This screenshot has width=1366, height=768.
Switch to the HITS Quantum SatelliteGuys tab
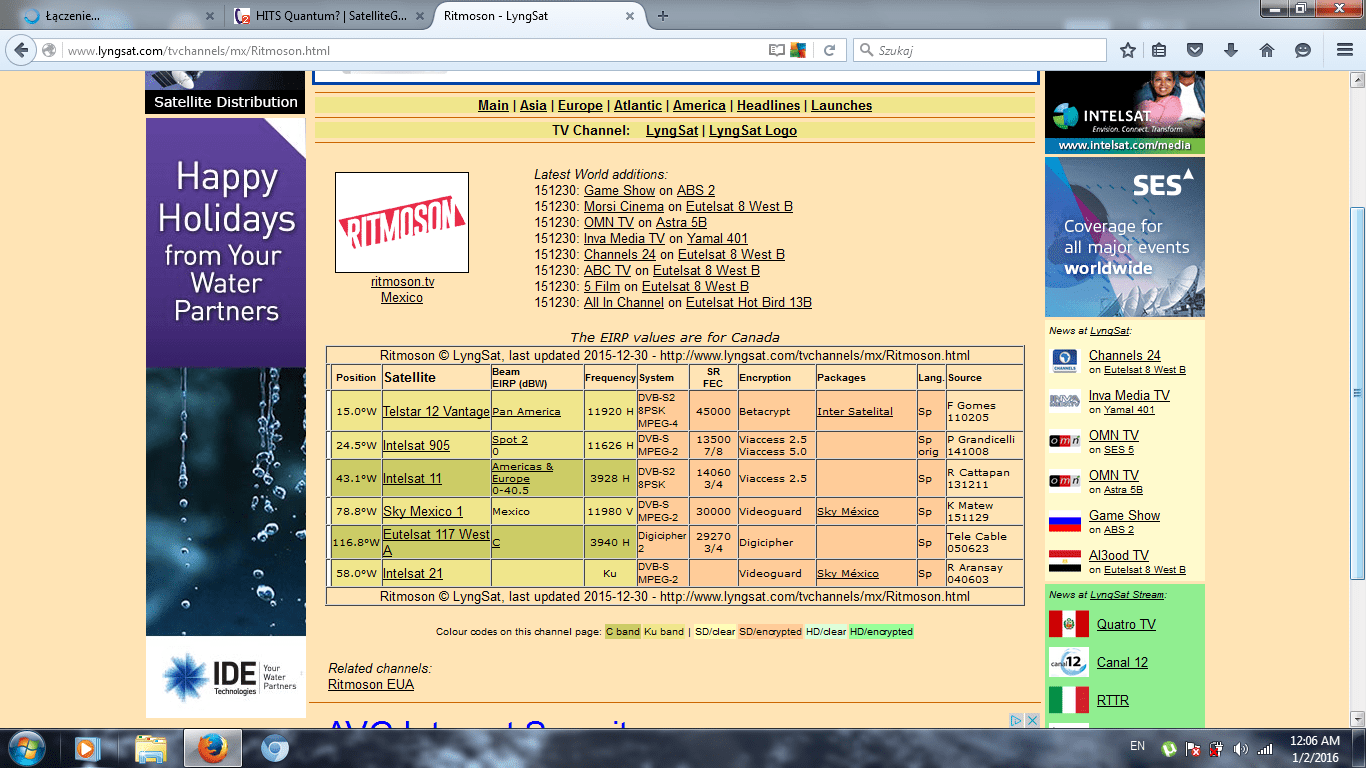tap(326, 16)
